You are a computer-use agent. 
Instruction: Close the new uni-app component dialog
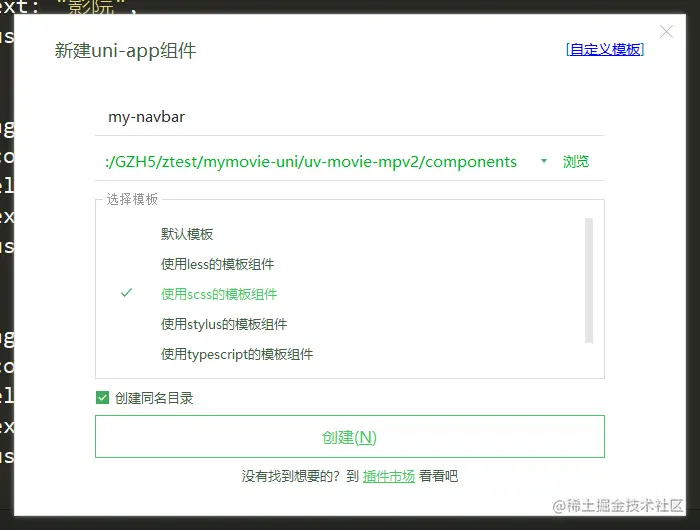[x=666, y=32]
